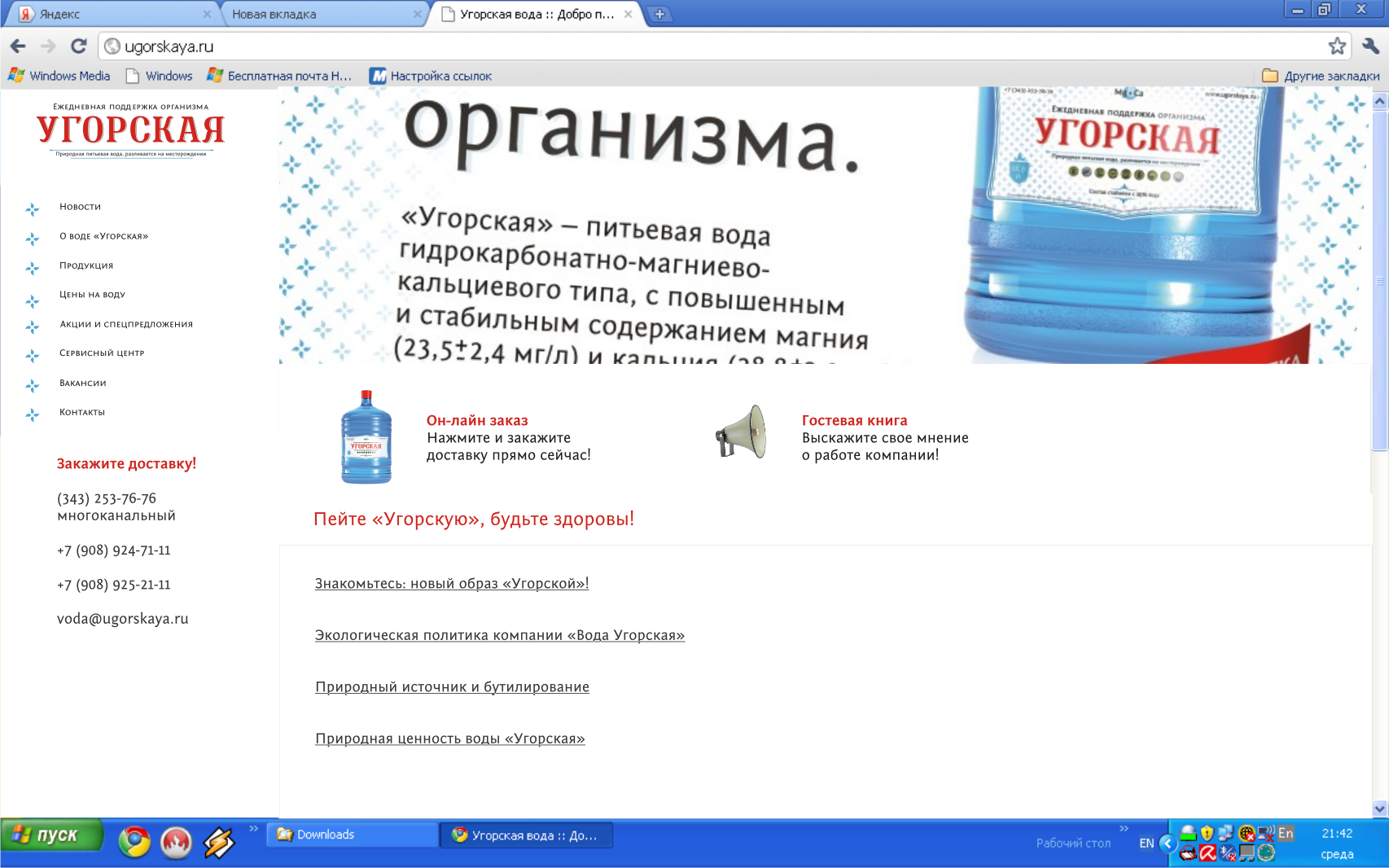Click the voda@ugorskaya.ru email address

pyautogui.click(x=122, y=619)
